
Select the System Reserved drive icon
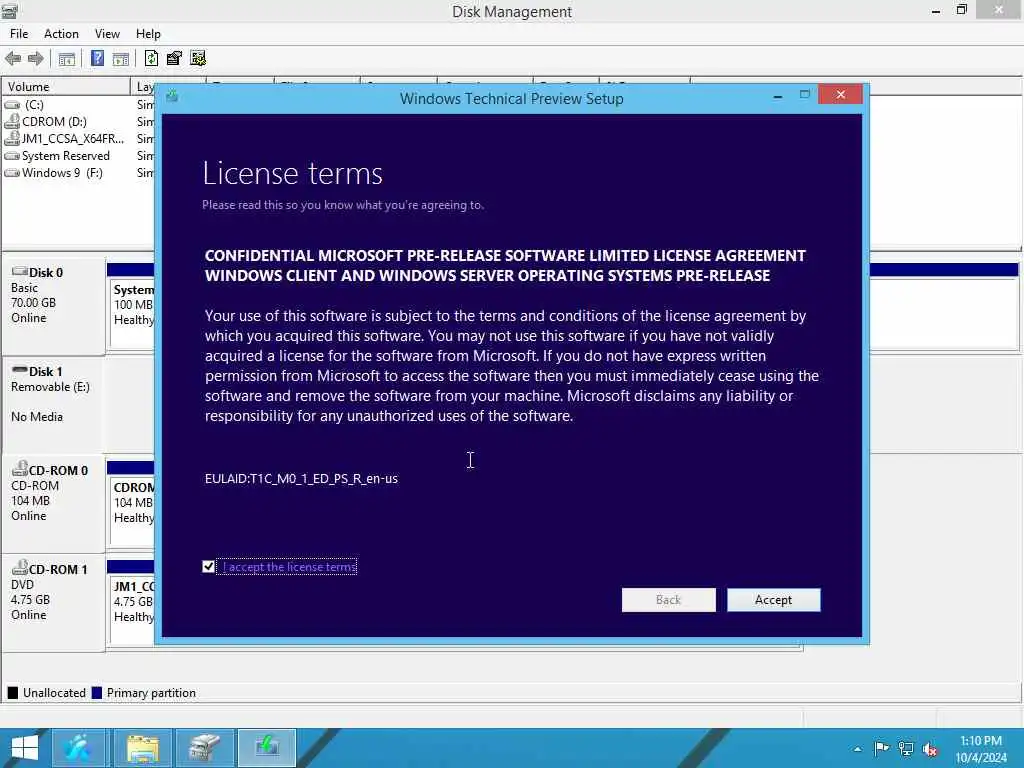[12, 156]
